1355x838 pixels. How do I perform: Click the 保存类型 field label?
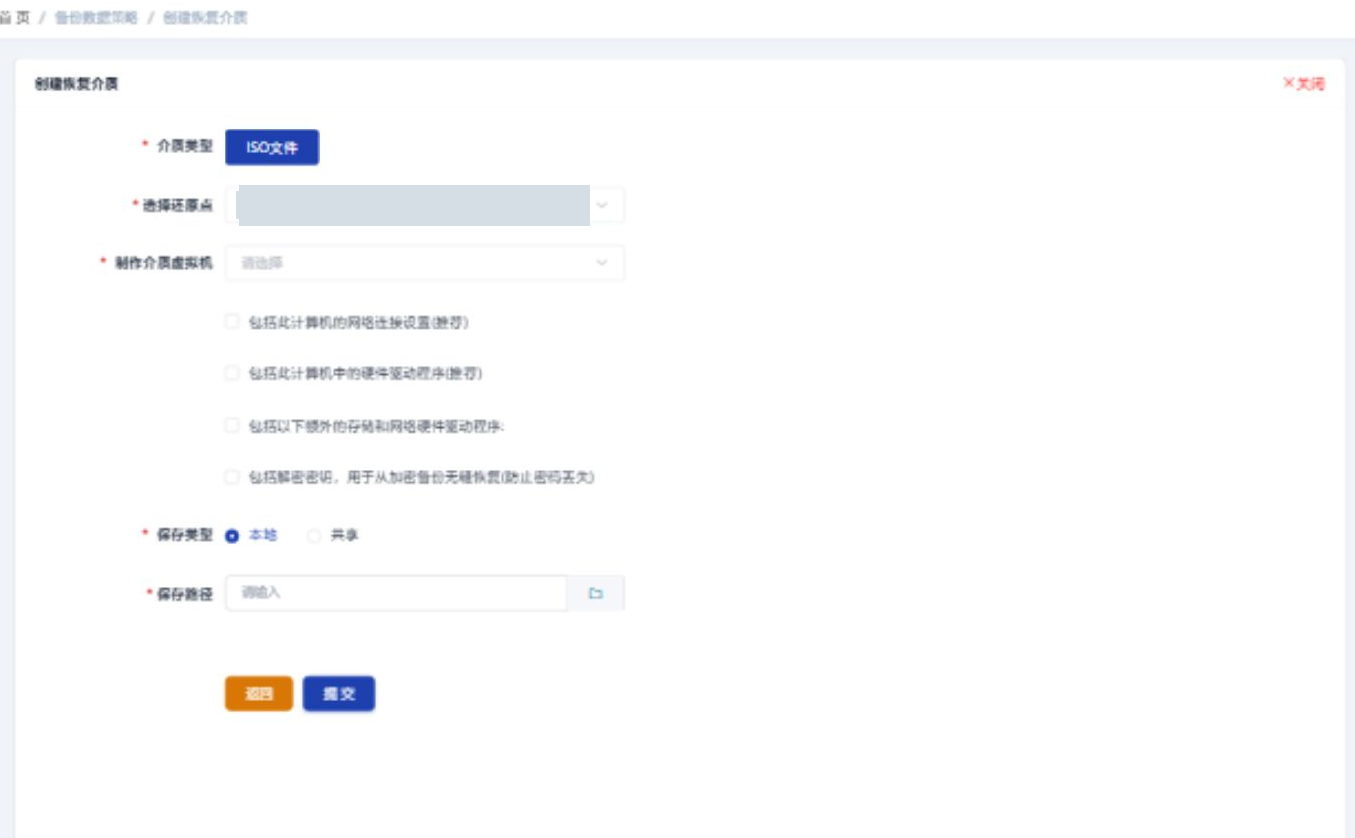pyautogui.click(x=185, y=535)
